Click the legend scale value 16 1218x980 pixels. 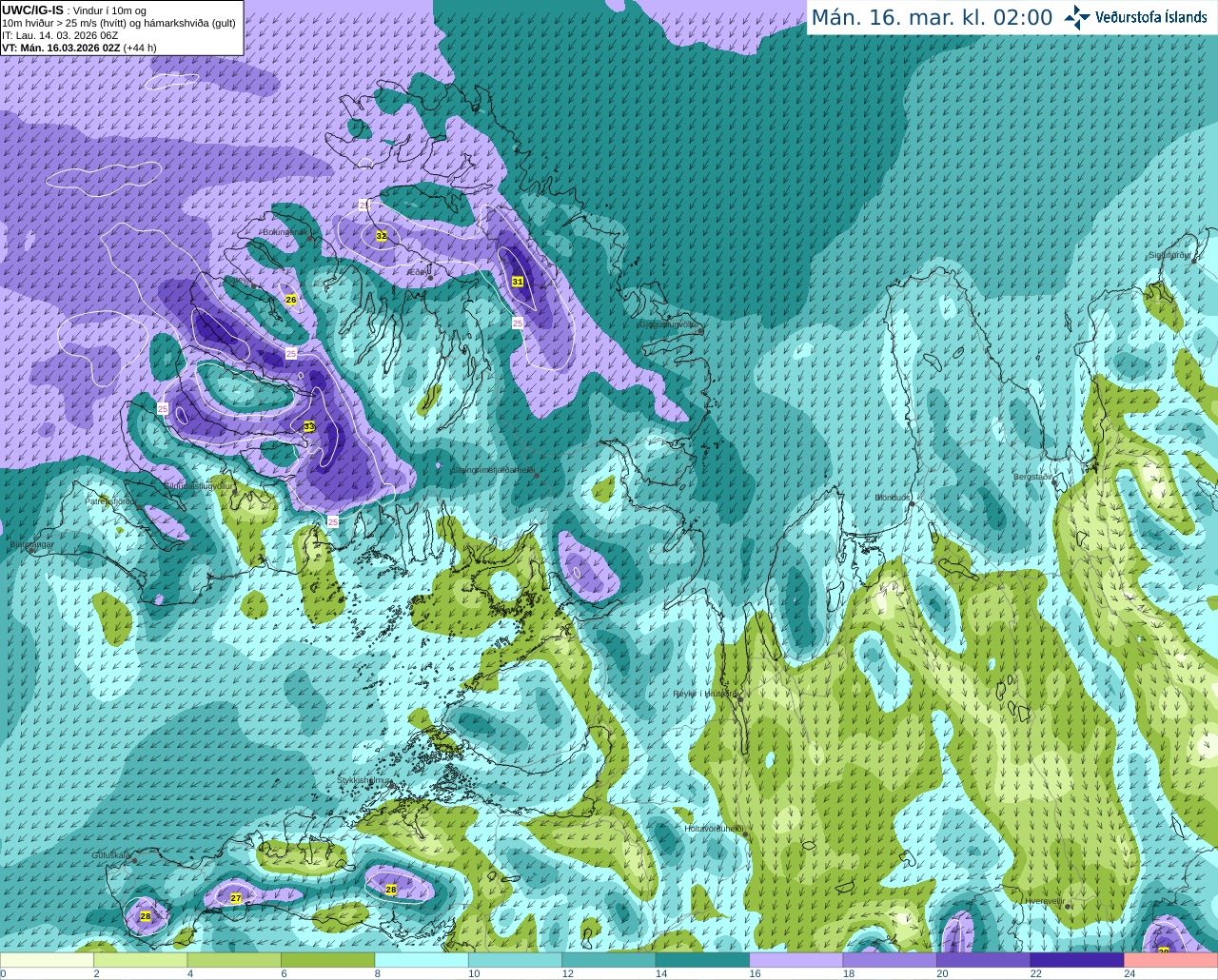[755, 973]
